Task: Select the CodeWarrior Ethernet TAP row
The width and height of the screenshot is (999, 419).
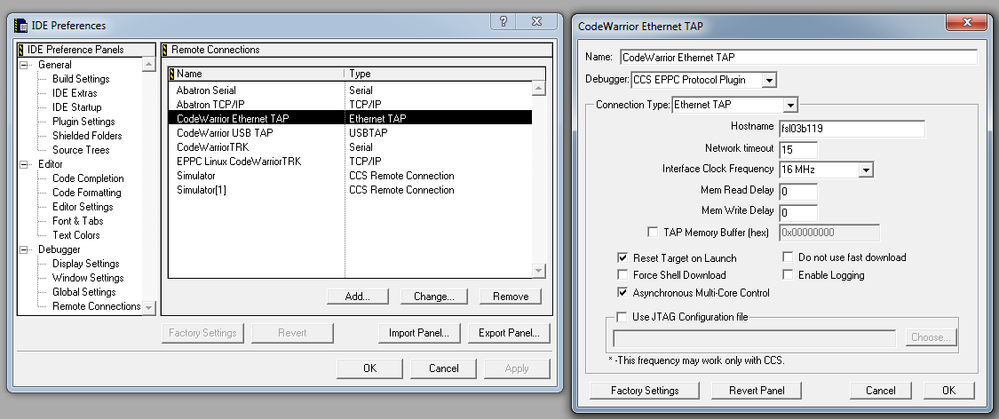Action: [350, 118]
